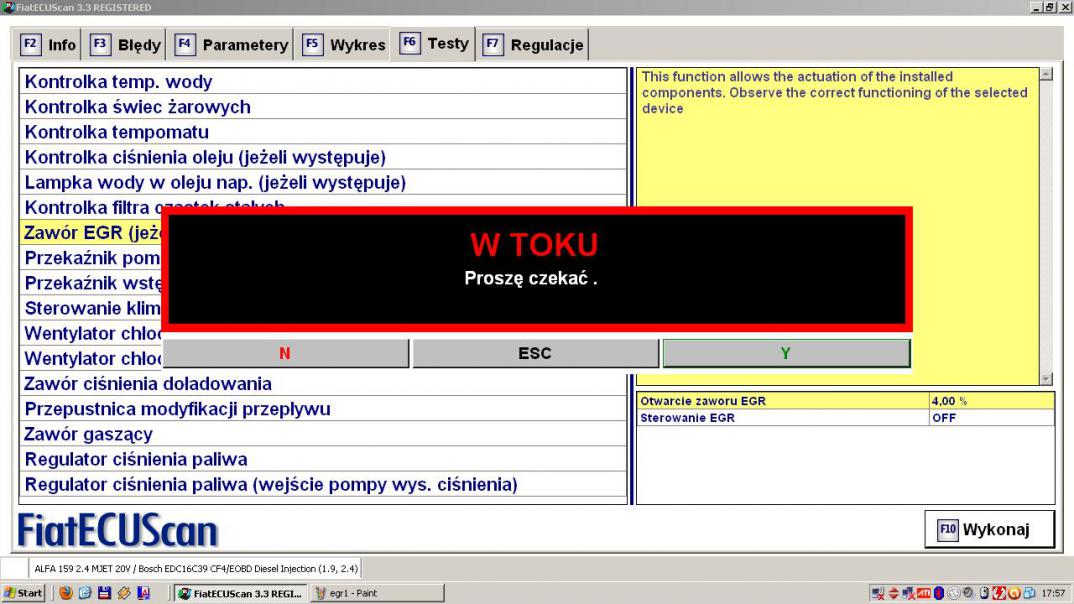Click the red N button
The height and width of the screenshot is (604, 1074).
285,353
